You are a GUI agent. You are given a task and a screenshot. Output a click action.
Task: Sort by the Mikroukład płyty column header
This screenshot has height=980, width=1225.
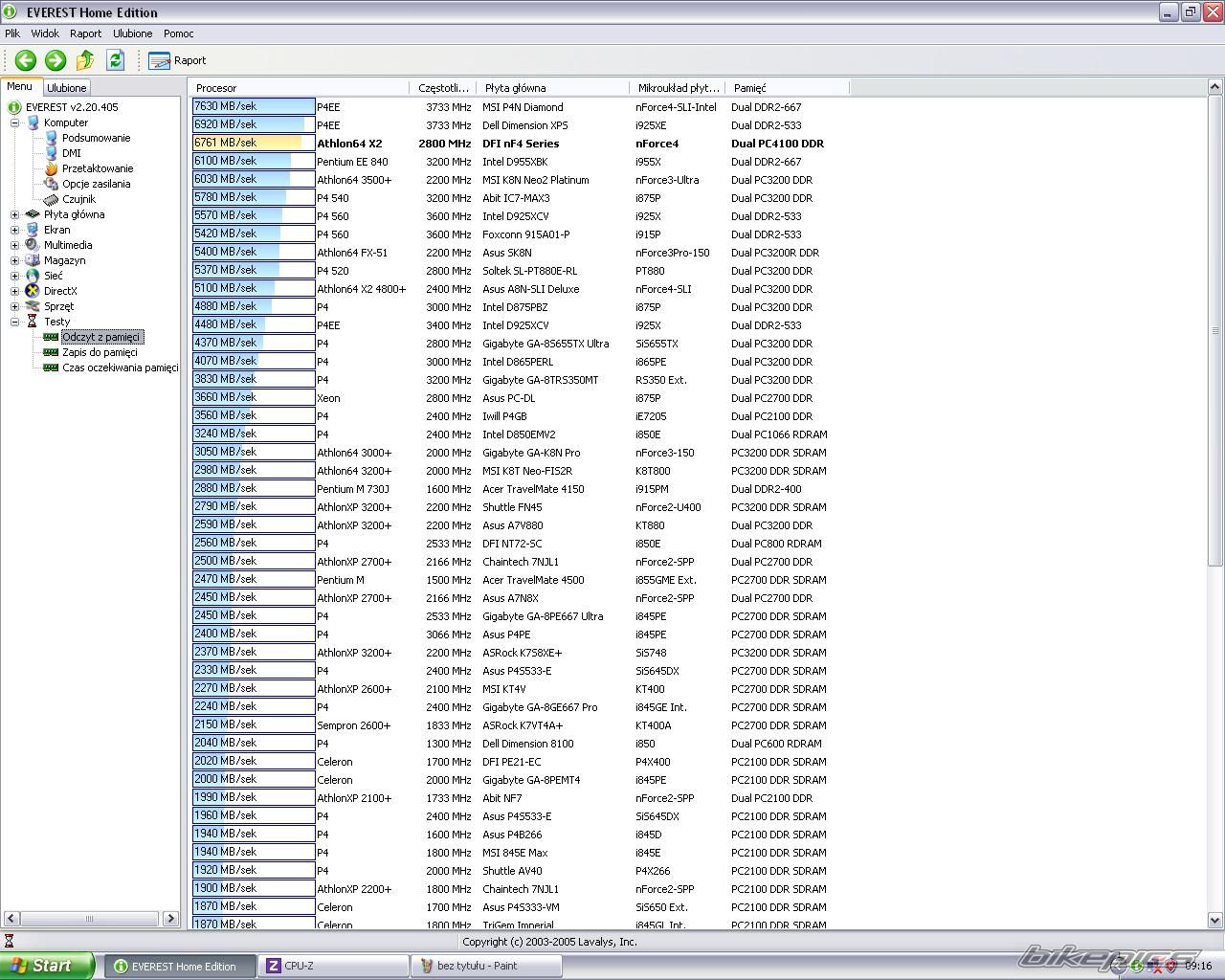678,88
